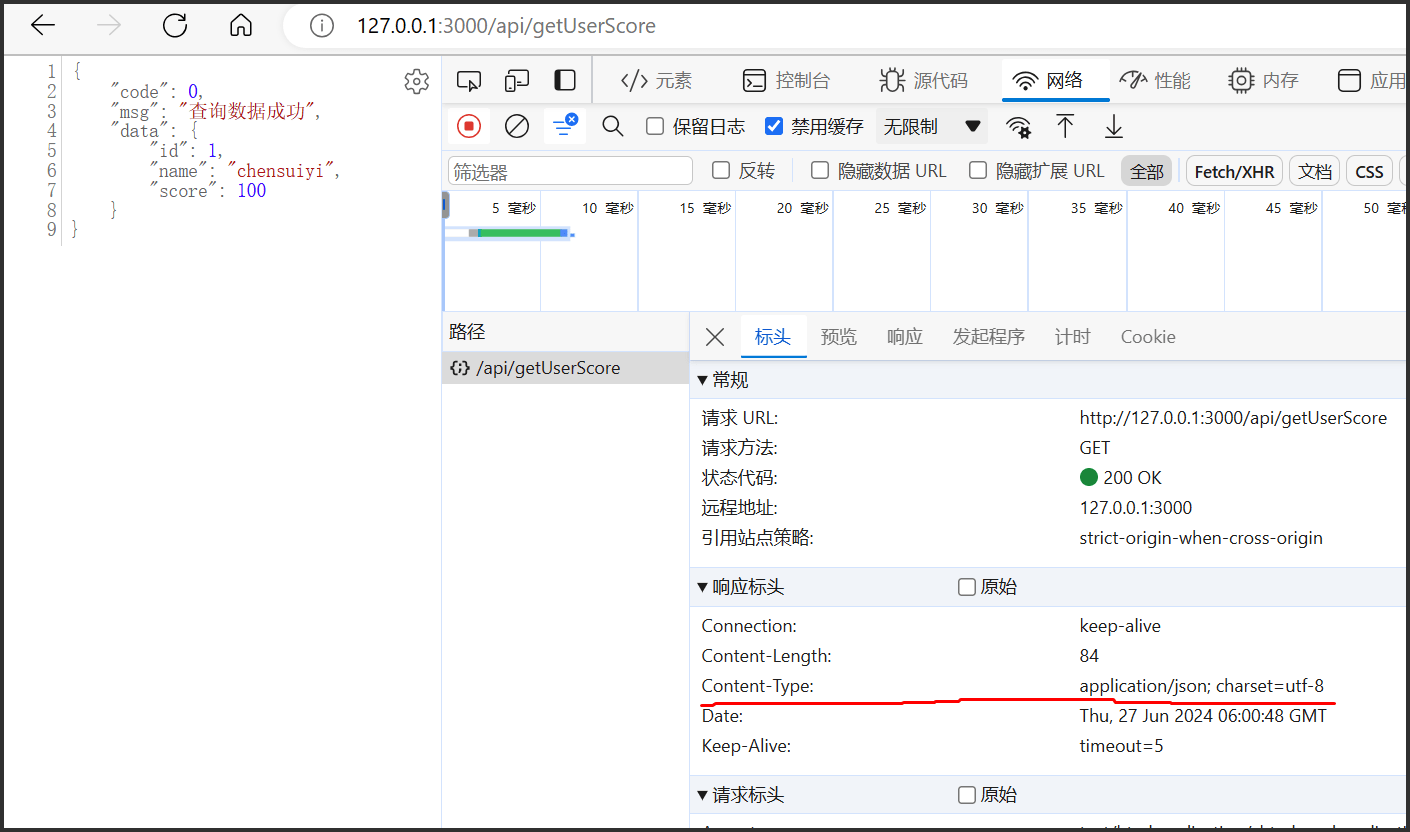
Task: Open the 计时 tab
Action: [x=1073, y=337]
